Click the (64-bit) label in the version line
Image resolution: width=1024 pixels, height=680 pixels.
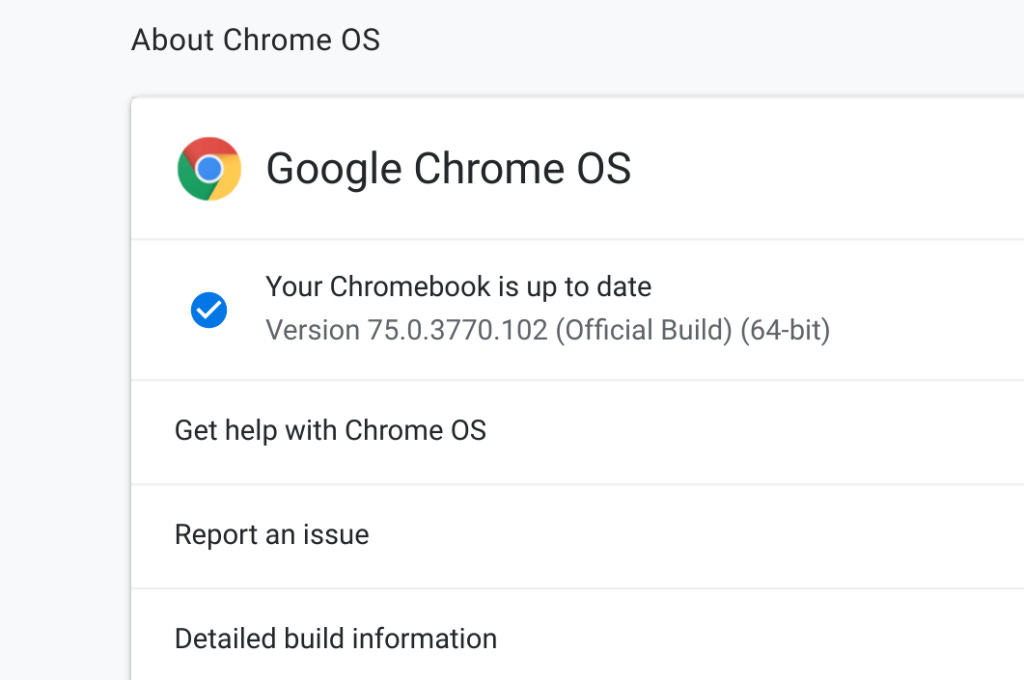(785, 330)
